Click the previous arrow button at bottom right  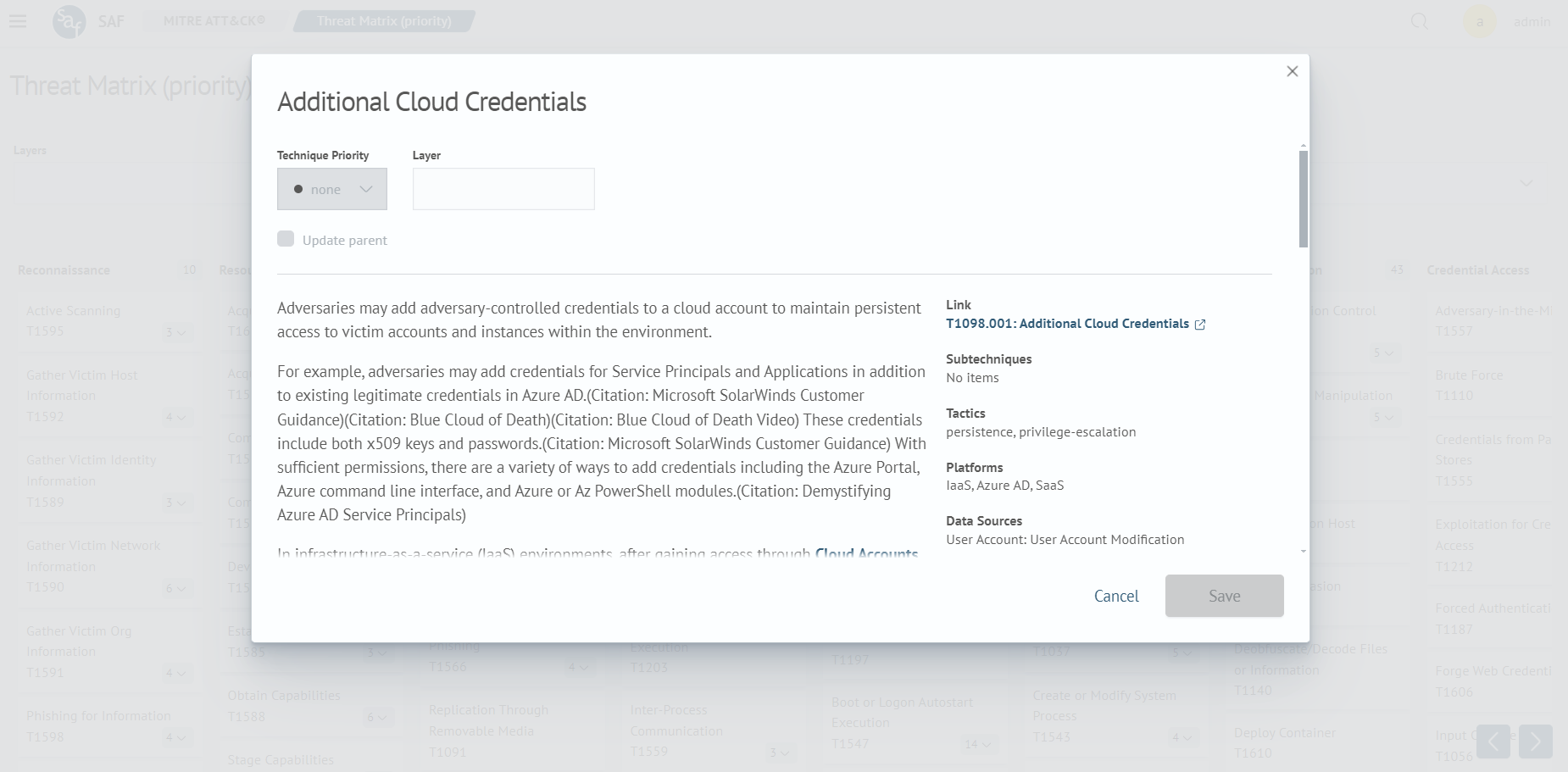pyautogui.click(x=1493, y=741)
